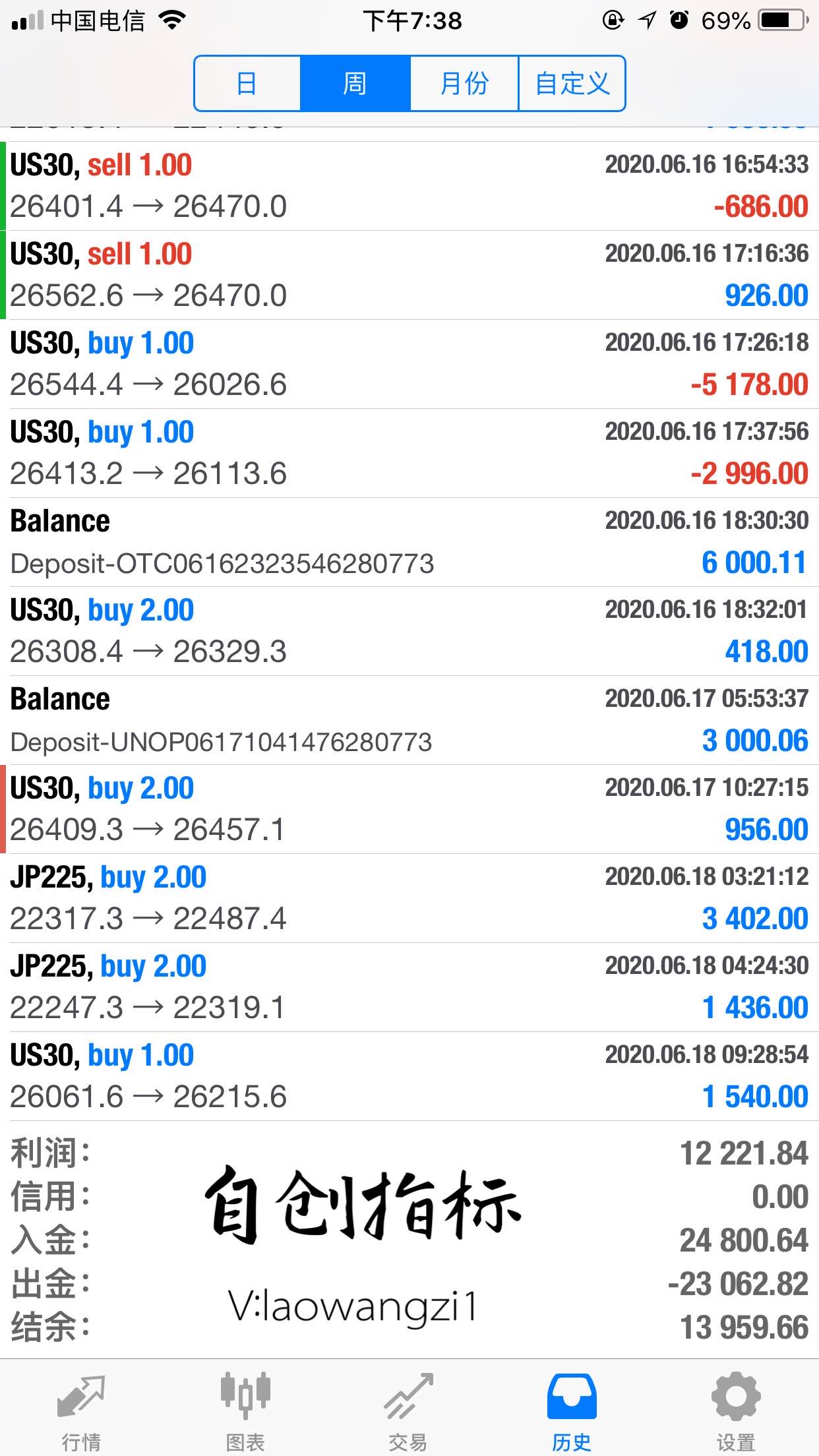
Task: Select the 历史 history tray icon
Action: point(572,1398)
